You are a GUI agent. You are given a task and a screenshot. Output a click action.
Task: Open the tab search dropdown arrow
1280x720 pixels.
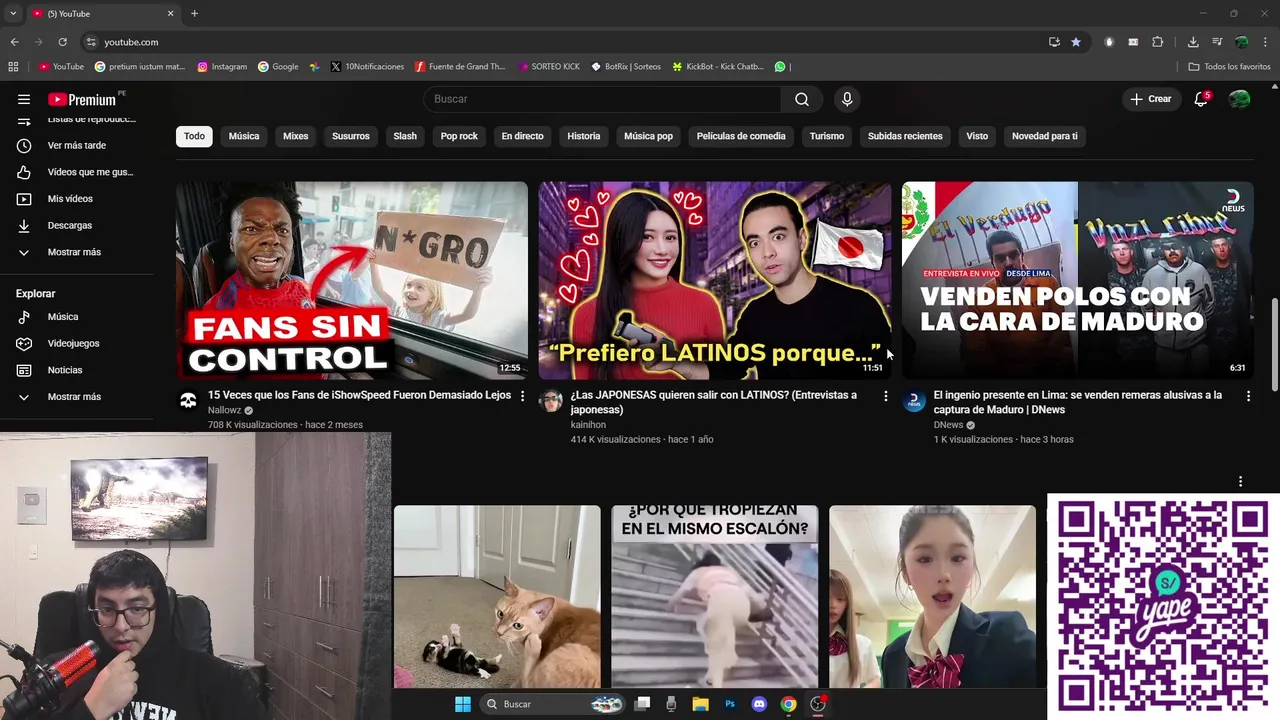coord(13,14)
